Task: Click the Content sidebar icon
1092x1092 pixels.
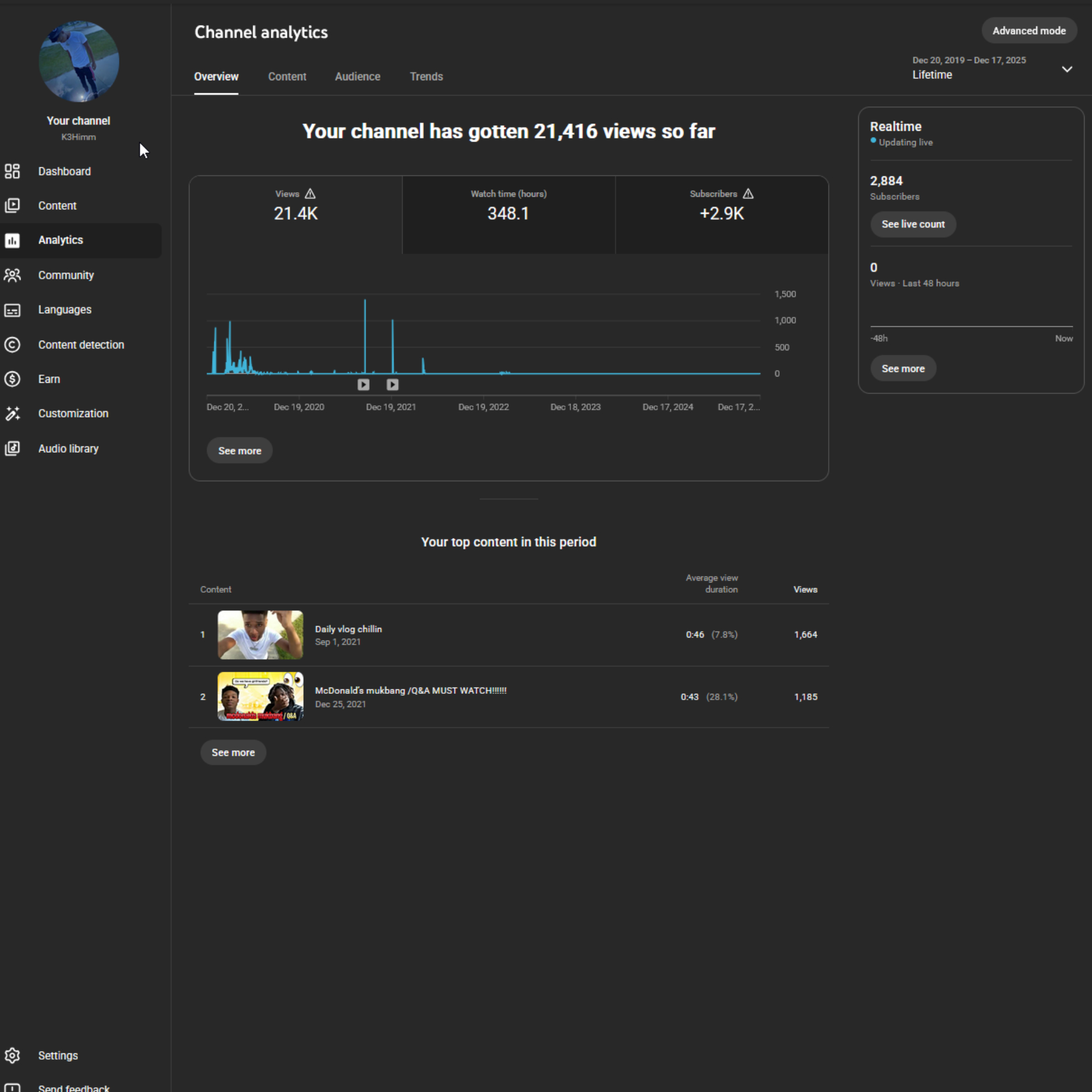Action: click(x=13, y=205)
